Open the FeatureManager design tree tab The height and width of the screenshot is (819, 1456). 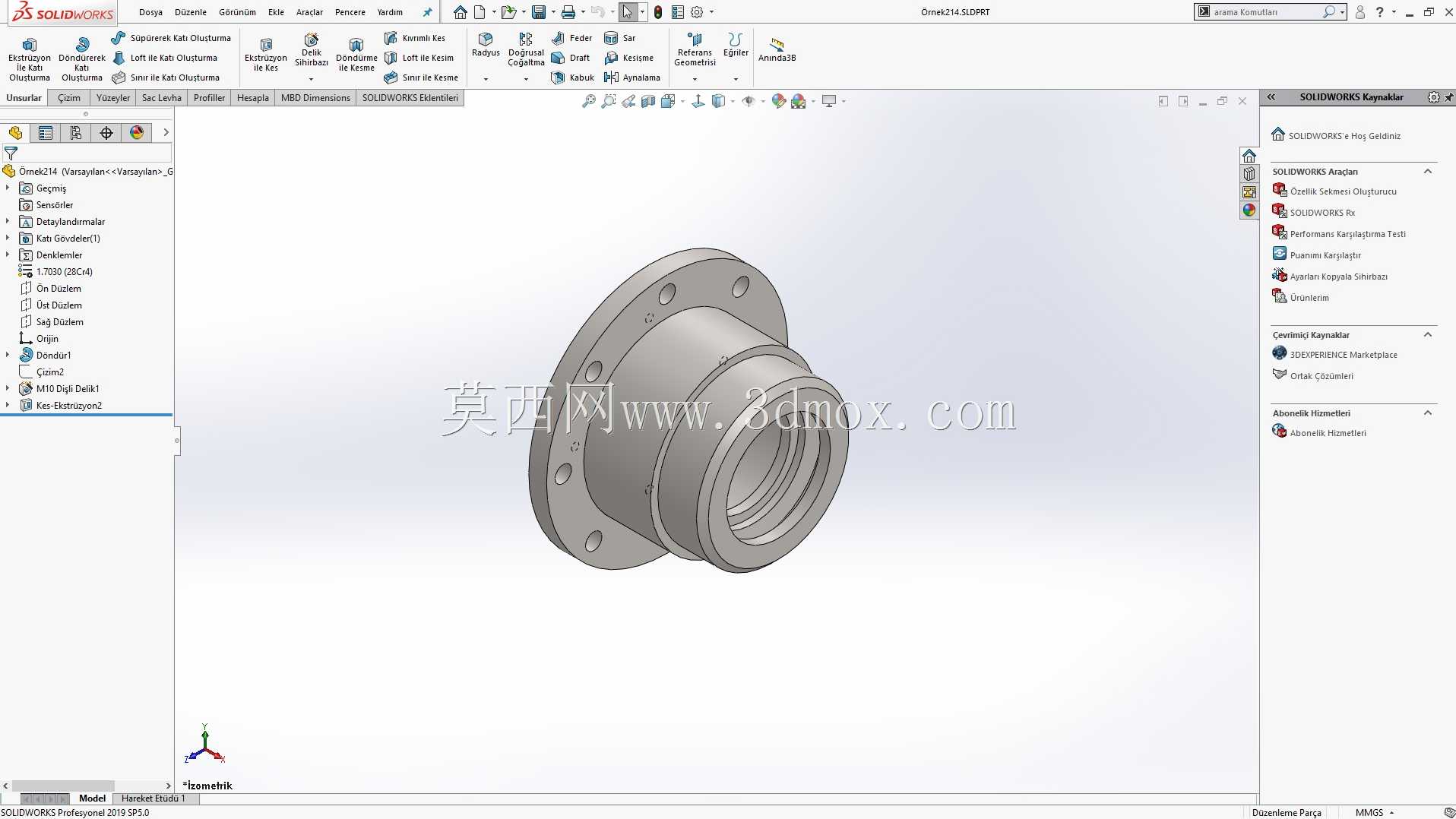[15, 133]
